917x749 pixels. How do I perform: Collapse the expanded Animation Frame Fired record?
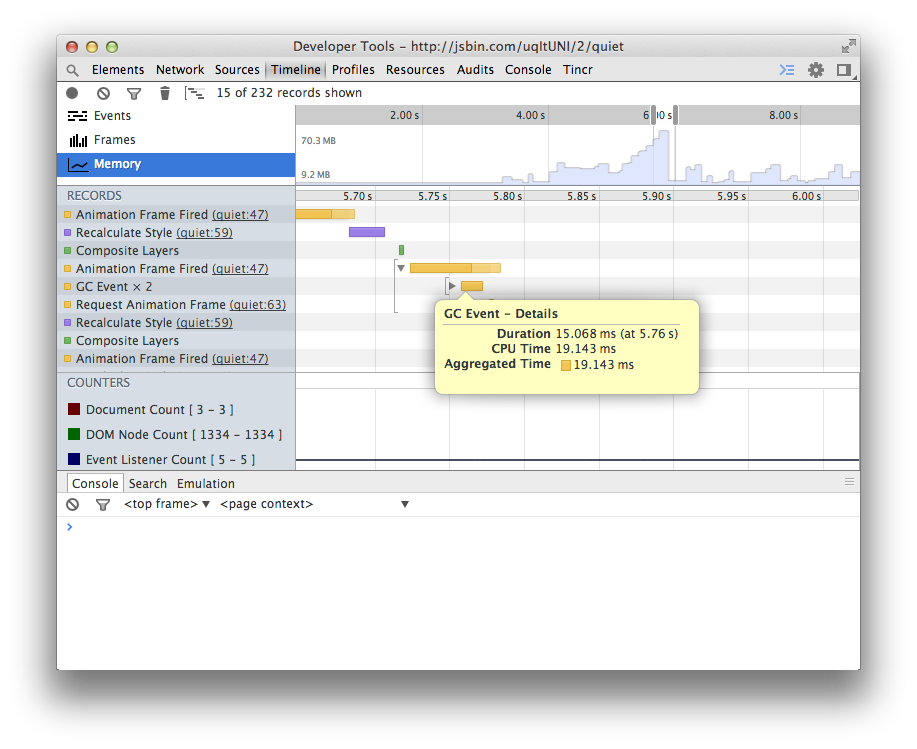pos(401,268)
